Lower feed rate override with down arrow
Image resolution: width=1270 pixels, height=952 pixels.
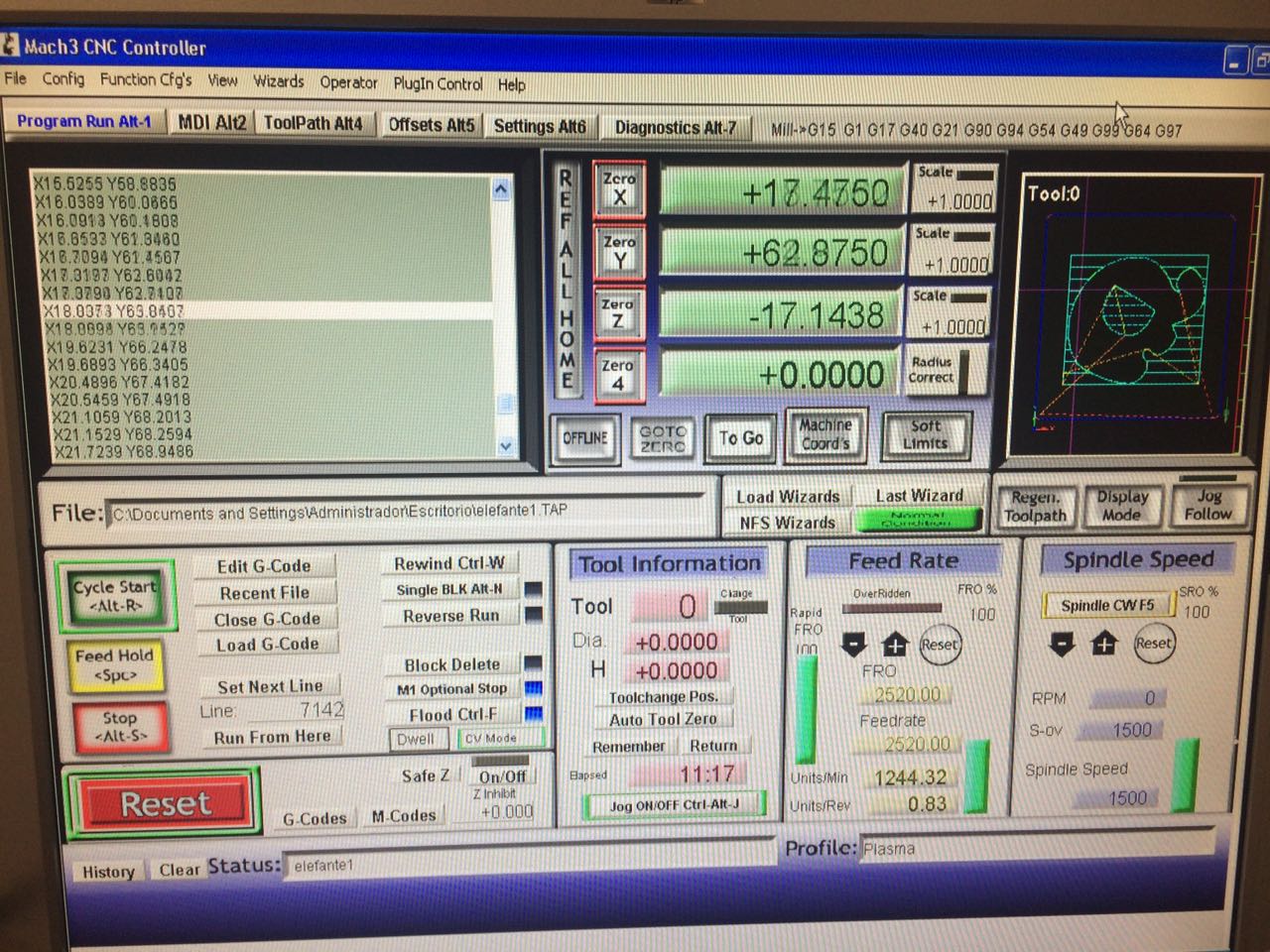tap(853, 645)
